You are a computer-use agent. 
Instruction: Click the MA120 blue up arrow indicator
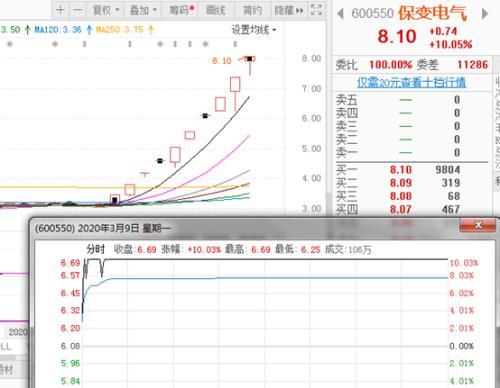89,30
